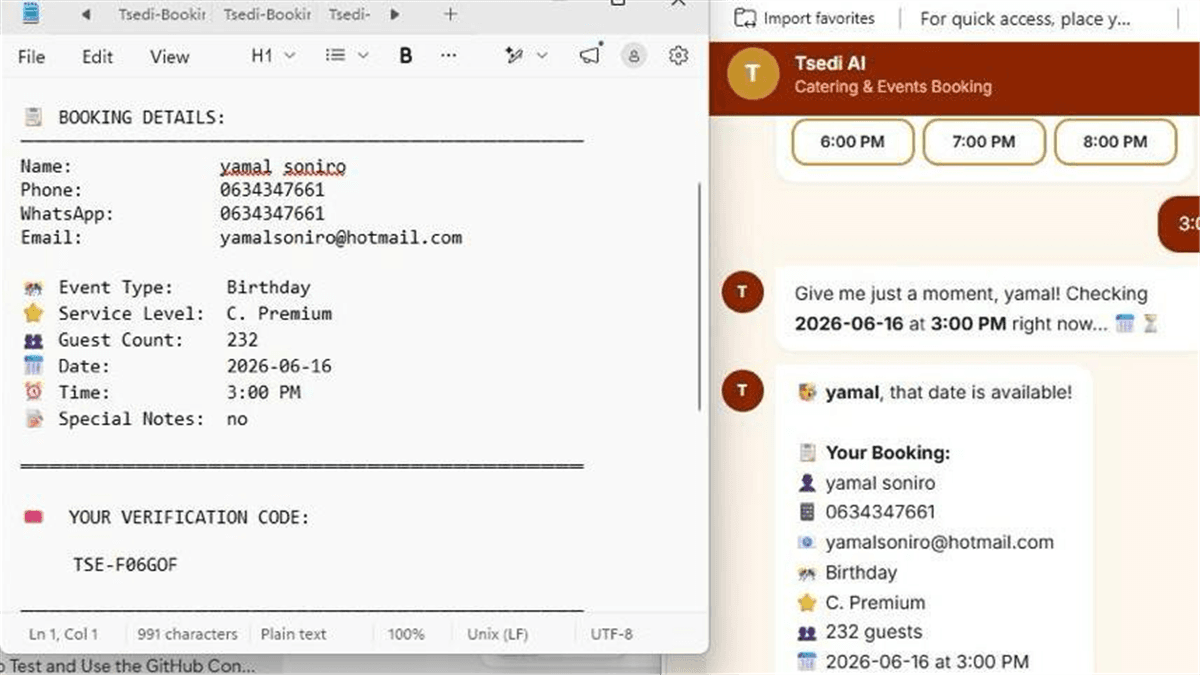Choose the 8:00 PM time slot
Viewport: 1200px width, 675px height.
coord(1116,142)
